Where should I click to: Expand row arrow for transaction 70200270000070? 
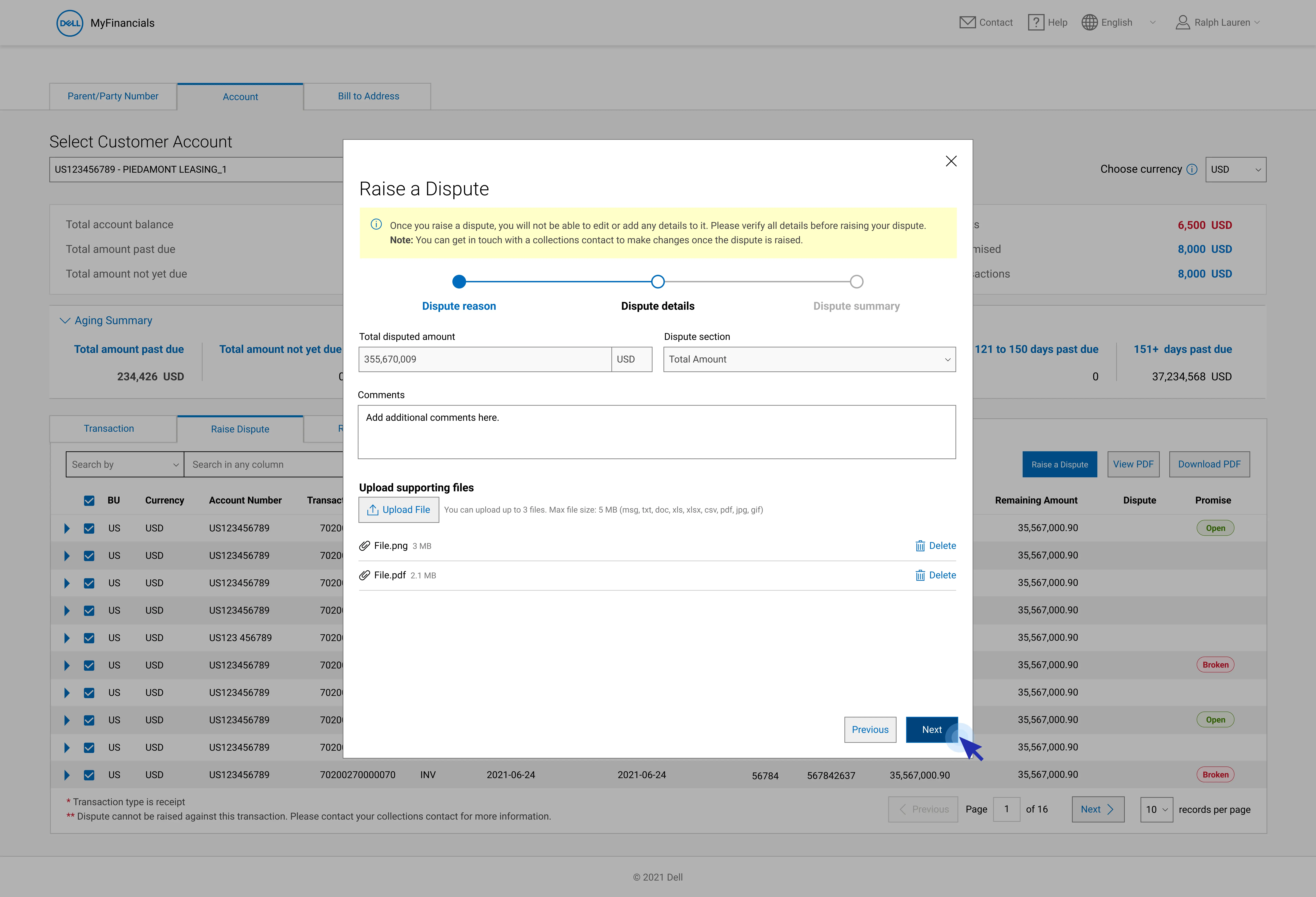[x=67, y=775]
